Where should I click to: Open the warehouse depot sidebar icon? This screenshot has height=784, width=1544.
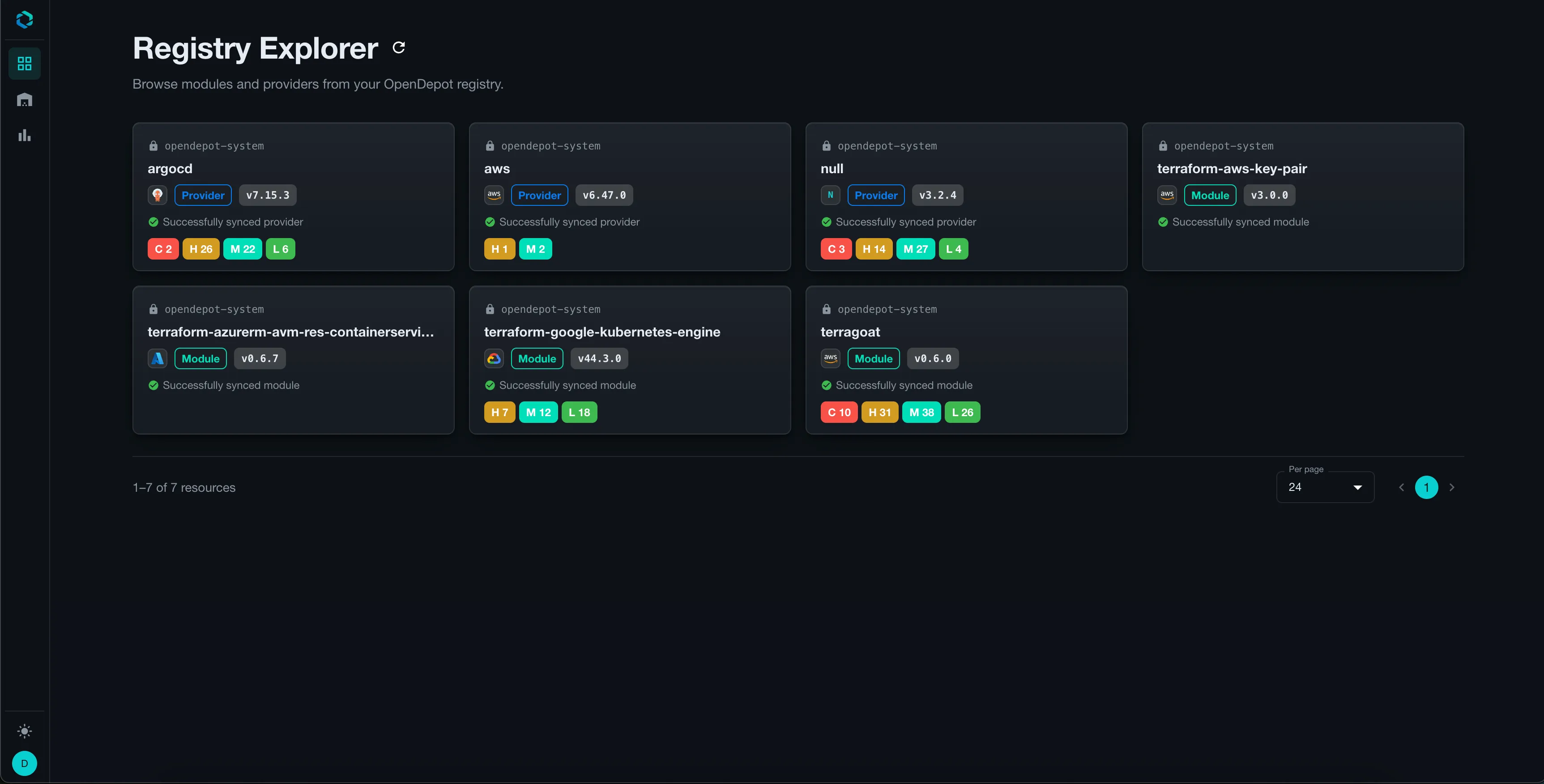25,99
